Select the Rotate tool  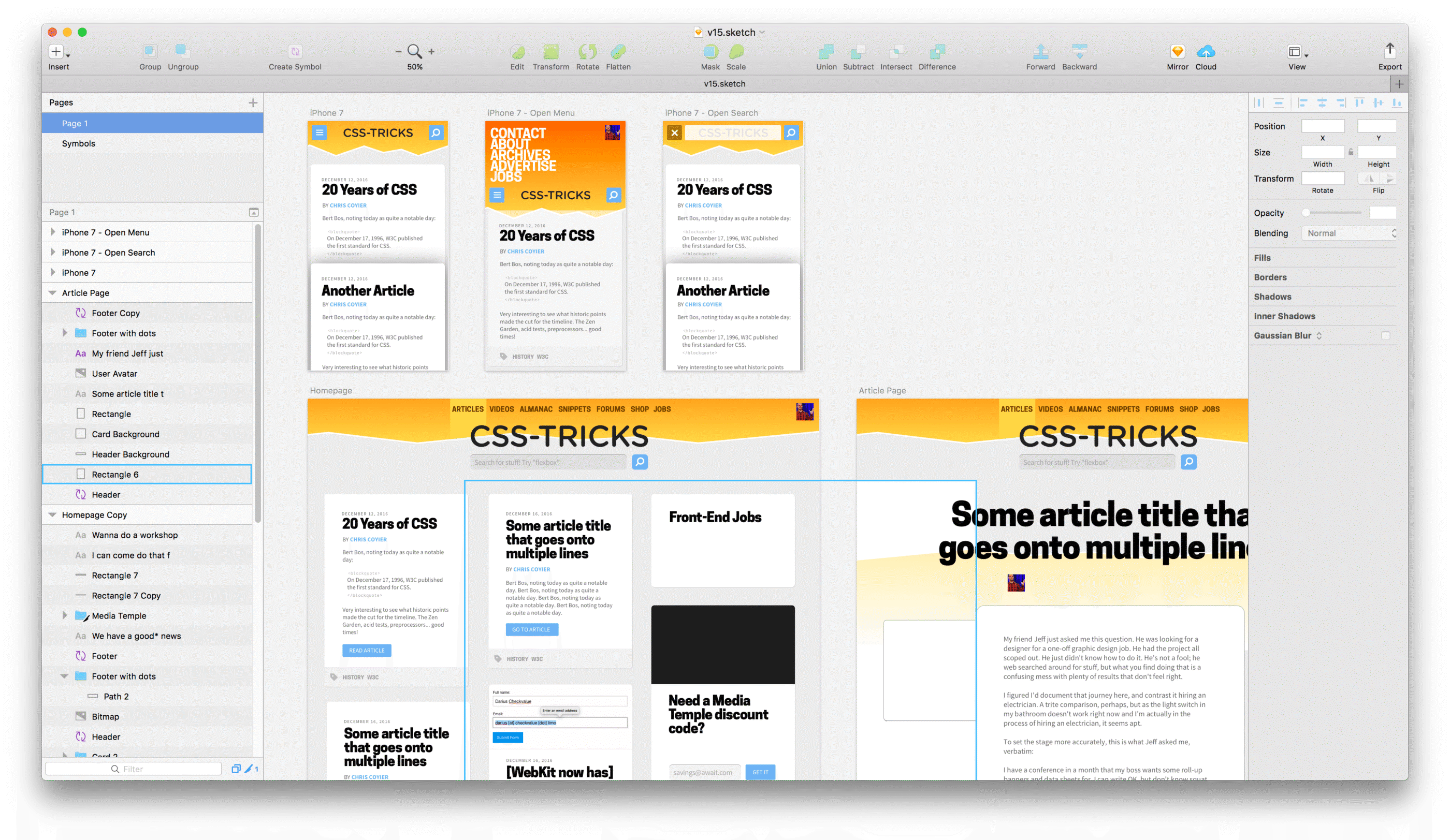click(587, 52)
